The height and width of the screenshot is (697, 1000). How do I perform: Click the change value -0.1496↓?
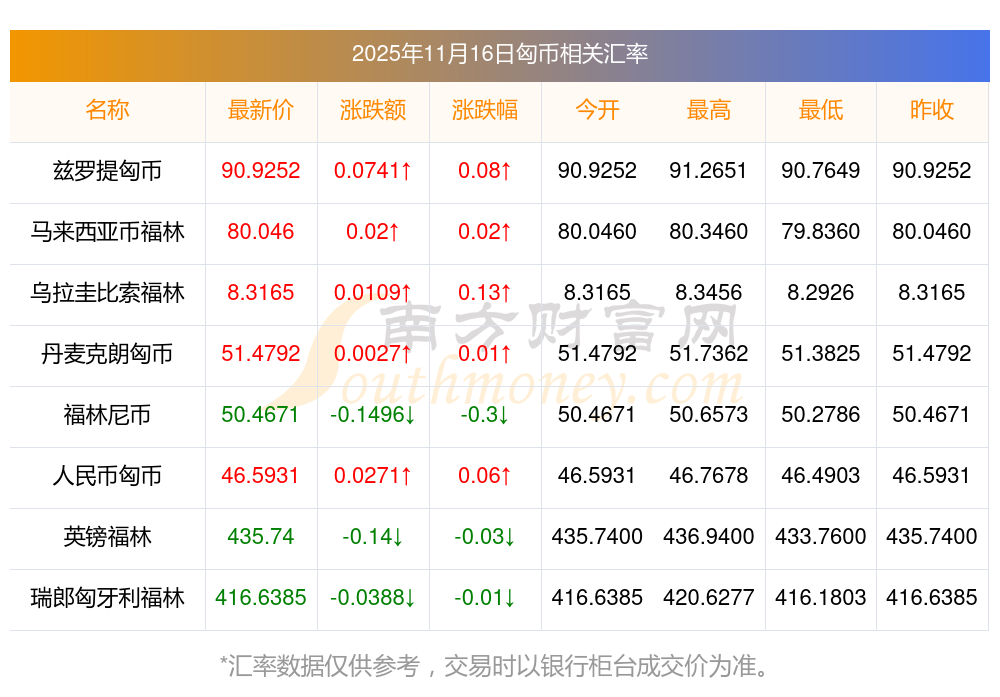point(373,415)
